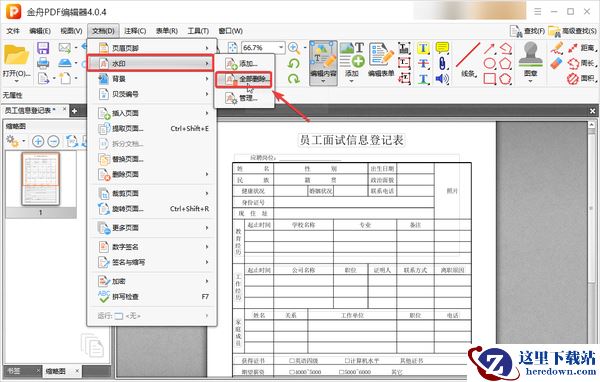
Task: Click thumbnail panel zoom-out minus icon
Action: [x=53, y=141]
